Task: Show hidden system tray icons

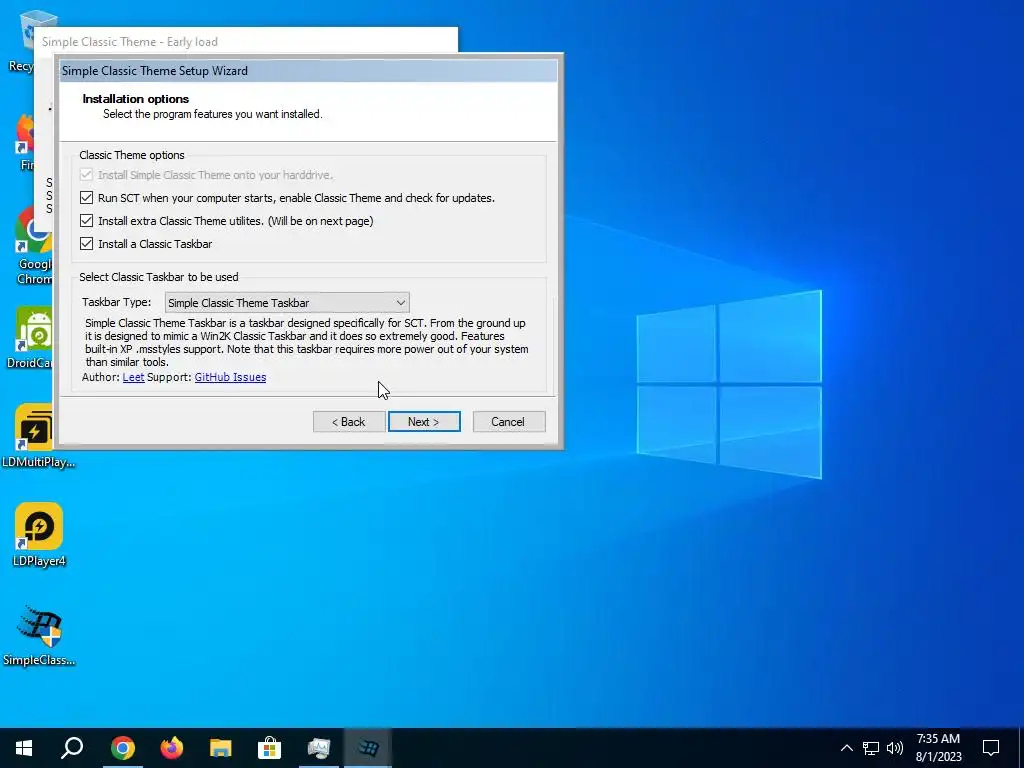Action: tap(846, 748)
